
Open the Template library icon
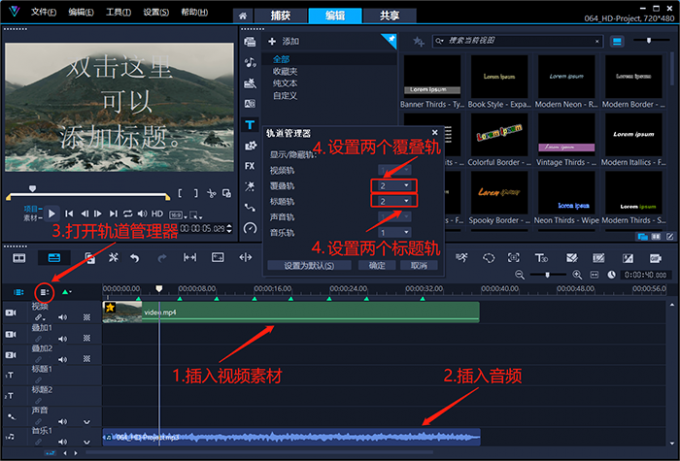pos(250,83)
